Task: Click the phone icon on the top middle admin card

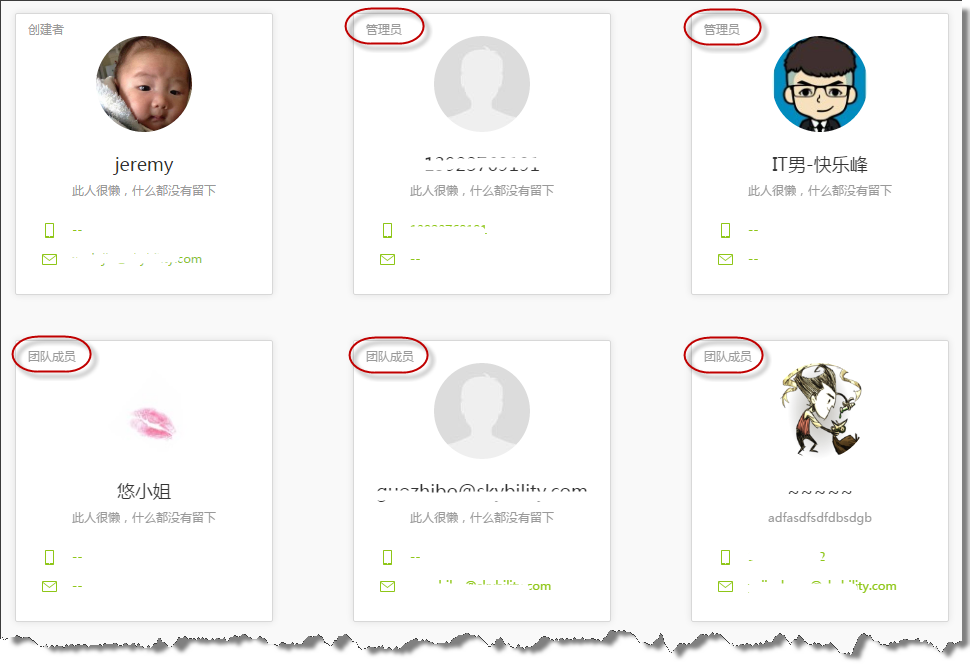Action: [x=387, y=230]
